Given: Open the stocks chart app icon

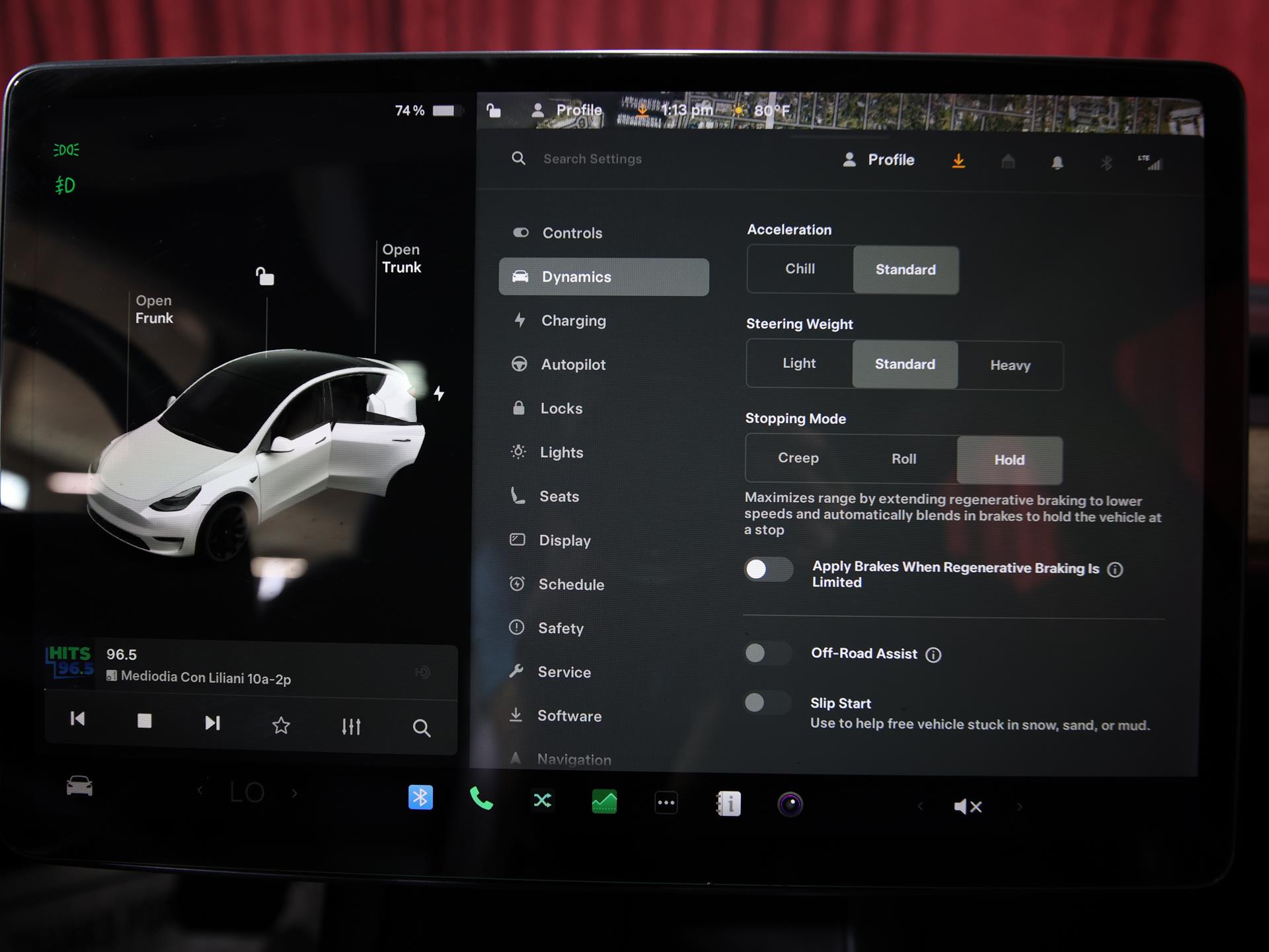Looking at the screenshot, I should 604,801.
